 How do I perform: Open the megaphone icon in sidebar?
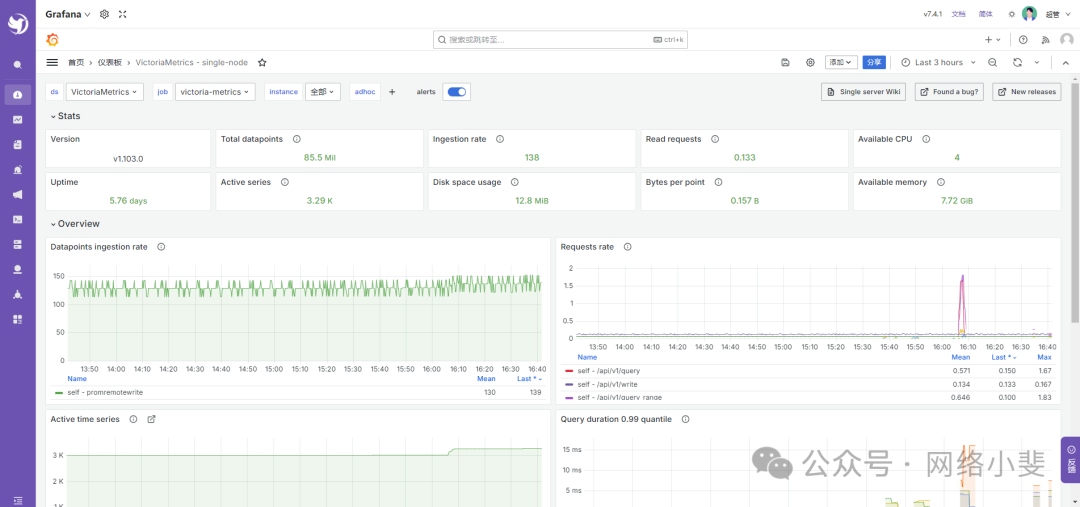click(x=18, y=194)
